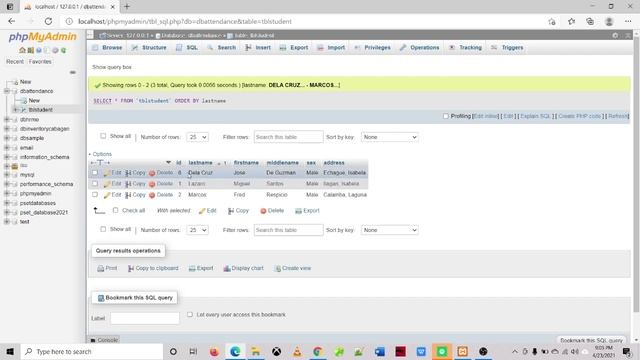This screenshot has width=640, height=360.
Task: Open the lower Sort by key dropdown
Action: tap(389, 230)
